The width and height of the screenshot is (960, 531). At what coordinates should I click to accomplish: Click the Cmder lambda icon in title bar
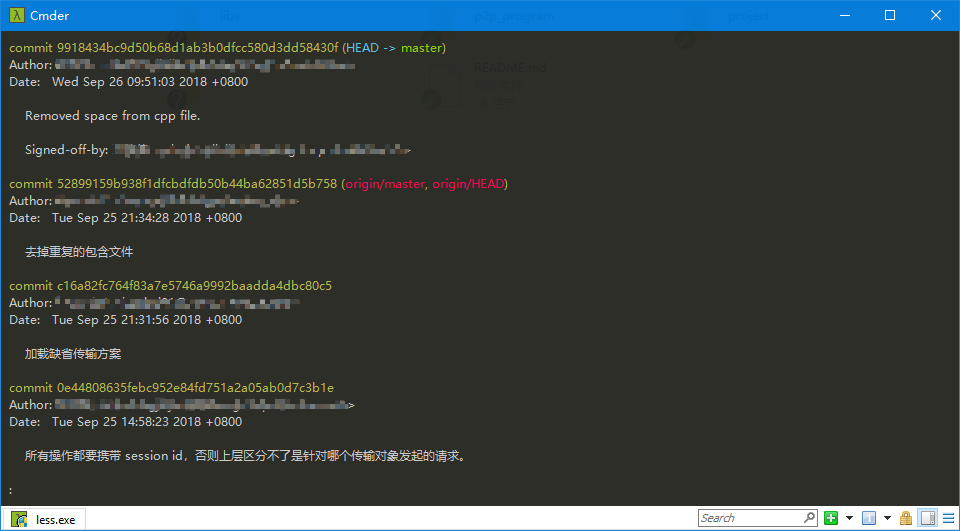(x=16, y=15)
